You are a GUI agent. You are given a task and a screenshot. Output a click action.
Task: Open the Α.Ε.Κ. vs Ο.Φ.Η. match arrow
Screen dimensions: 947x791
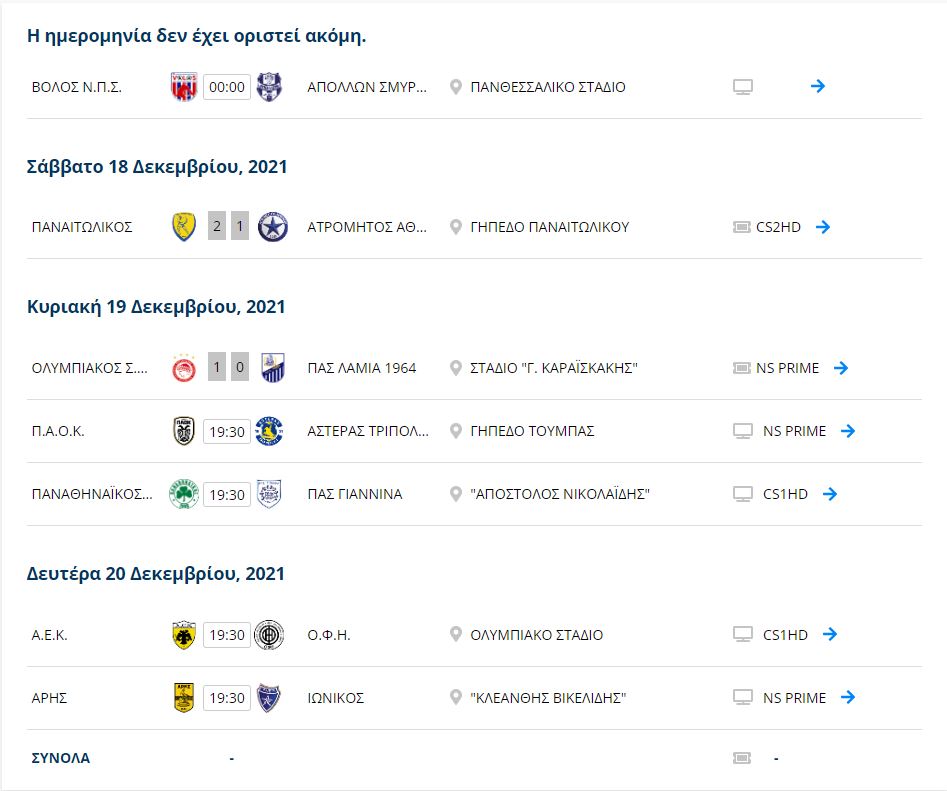point(829,635)
